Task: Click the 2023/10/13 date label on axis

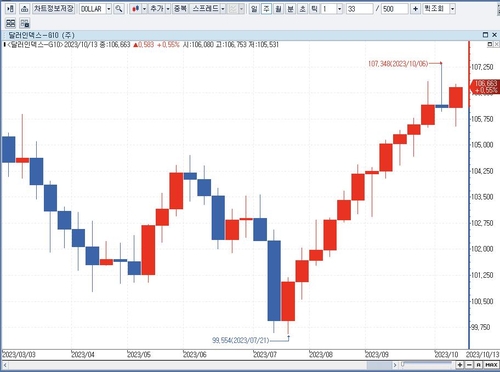Action: click(482, 354)
